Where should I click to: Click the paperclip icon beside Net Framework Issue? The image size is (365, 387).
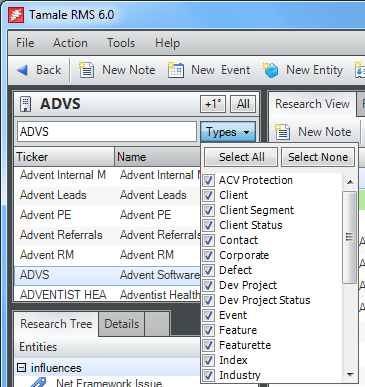coord(38,382)
